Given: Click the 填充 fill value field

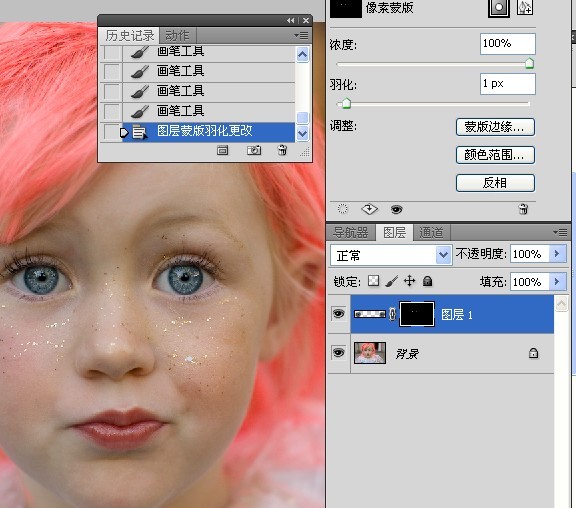Looking at the screenshot, I should click(529, 282).
